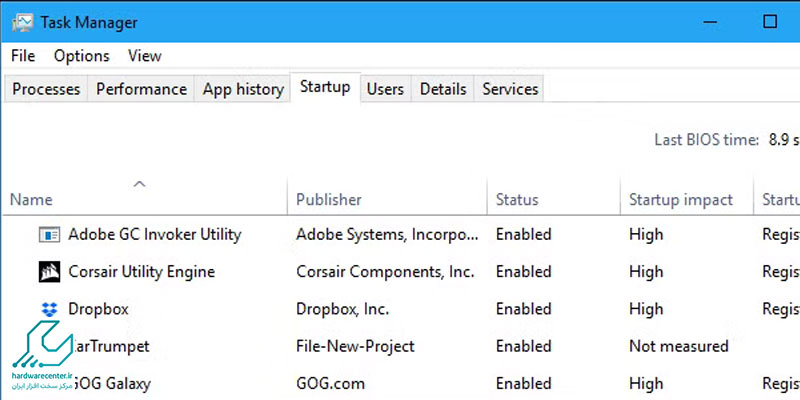Sort by the Status column header

pos(517,199)
